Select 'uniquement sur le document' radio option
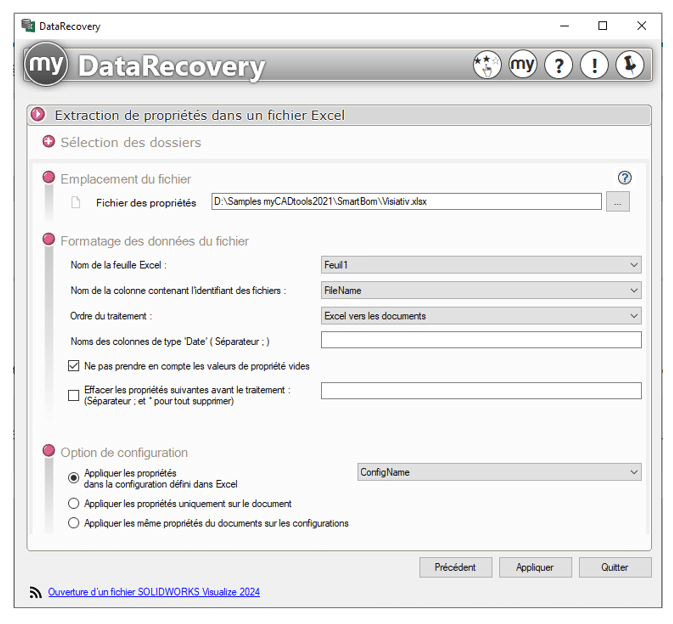This screenshot has width=673, height=624. (x=74, y=503)
